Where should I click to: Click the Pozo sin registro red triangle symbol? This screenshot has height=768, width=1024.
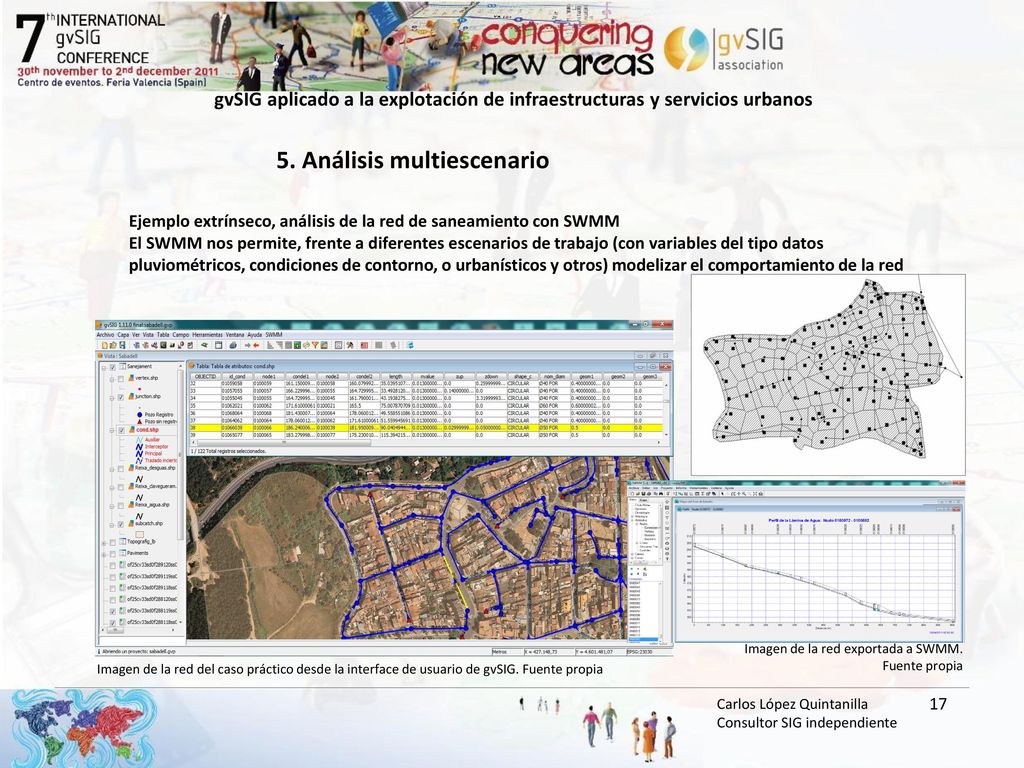[x=140, y=422]
